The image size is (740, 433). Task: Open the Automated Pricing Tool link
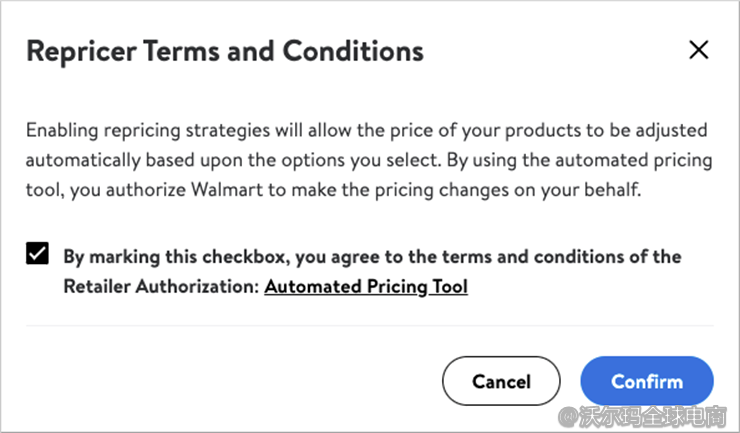point(366,287)
